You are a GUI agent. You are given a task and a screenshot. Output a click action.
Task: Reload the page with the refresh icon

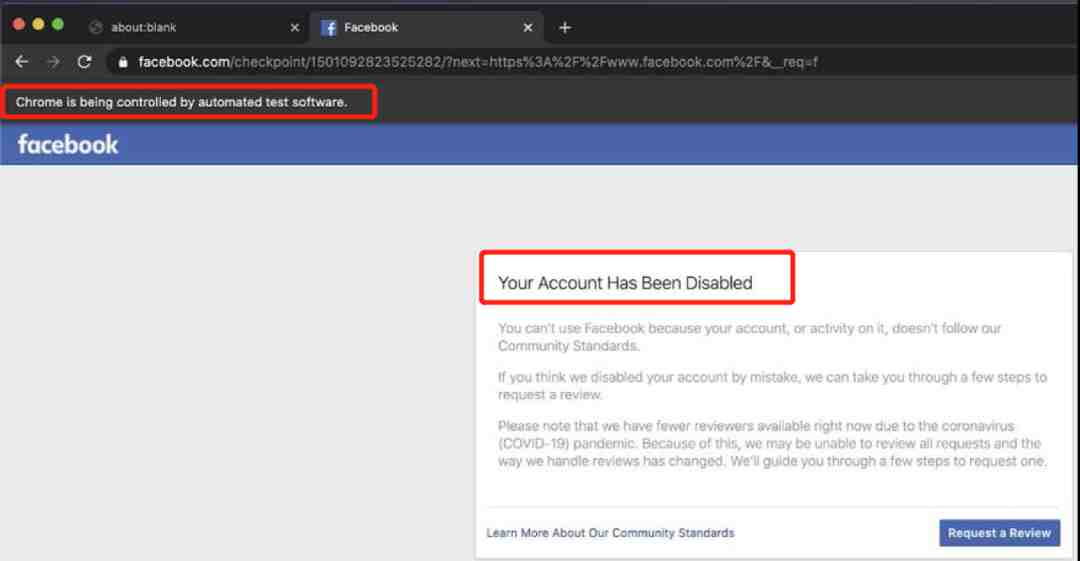85,62
